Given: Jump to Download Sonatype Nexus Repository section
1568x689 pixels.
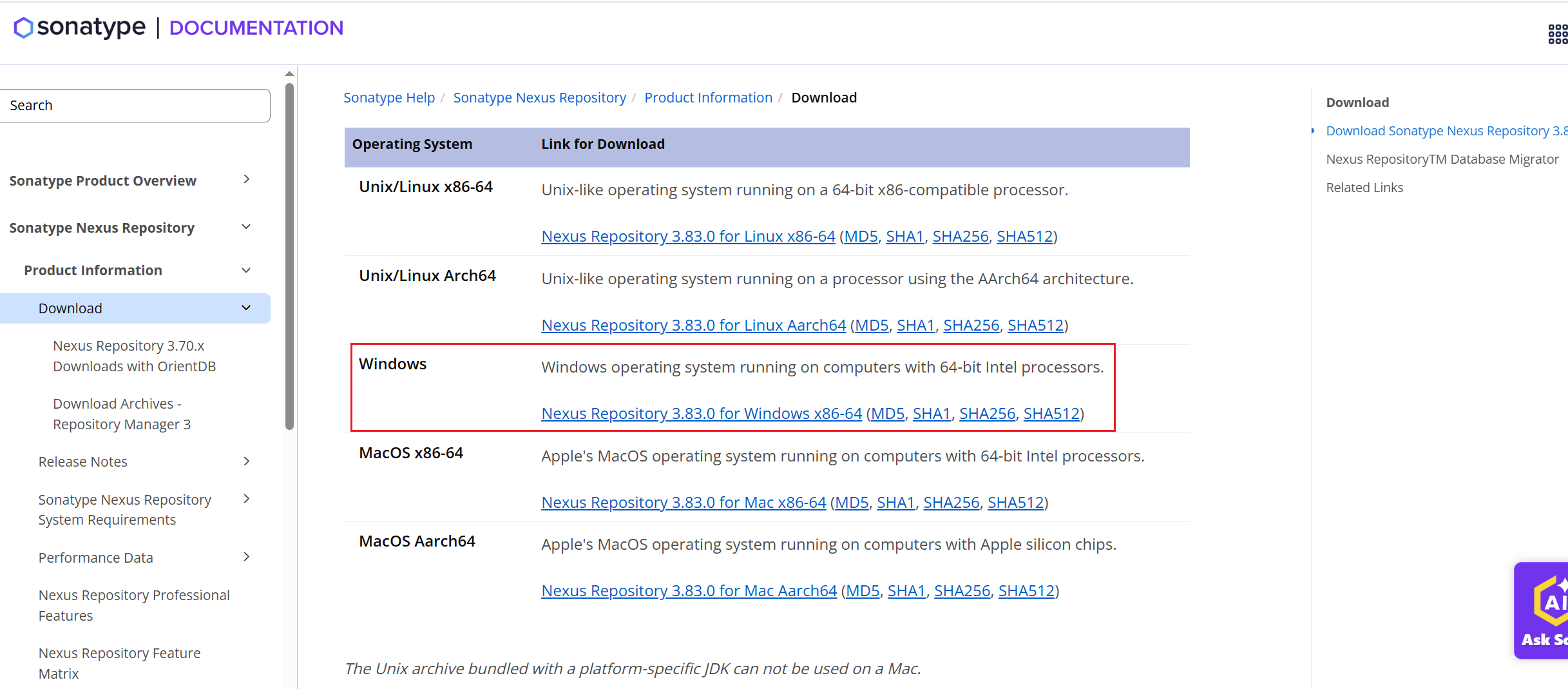Looking at the screenshot, I should coord(1447,131).
